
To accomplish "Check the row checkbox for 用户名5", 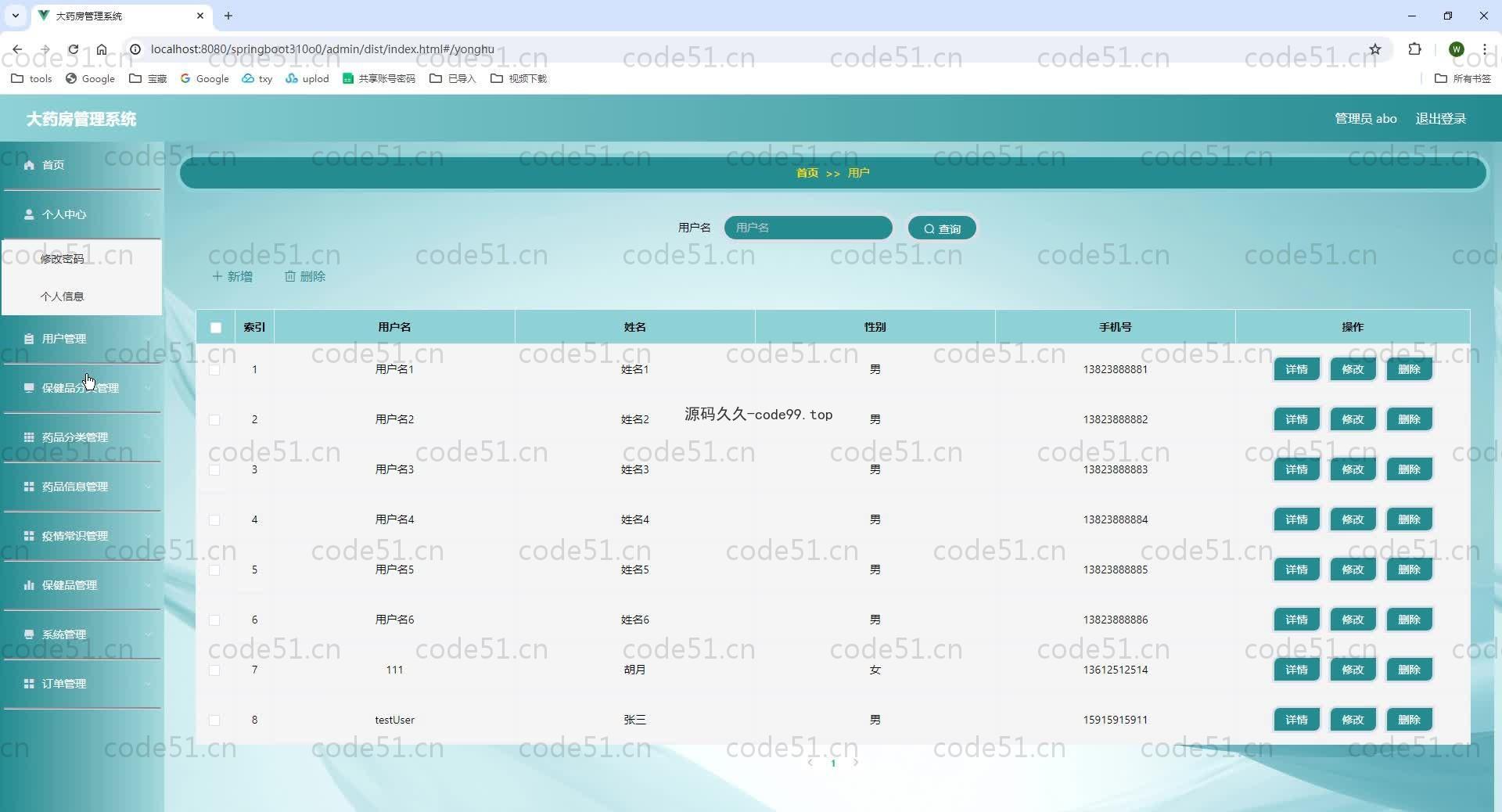I will click(x=214, y=570).
